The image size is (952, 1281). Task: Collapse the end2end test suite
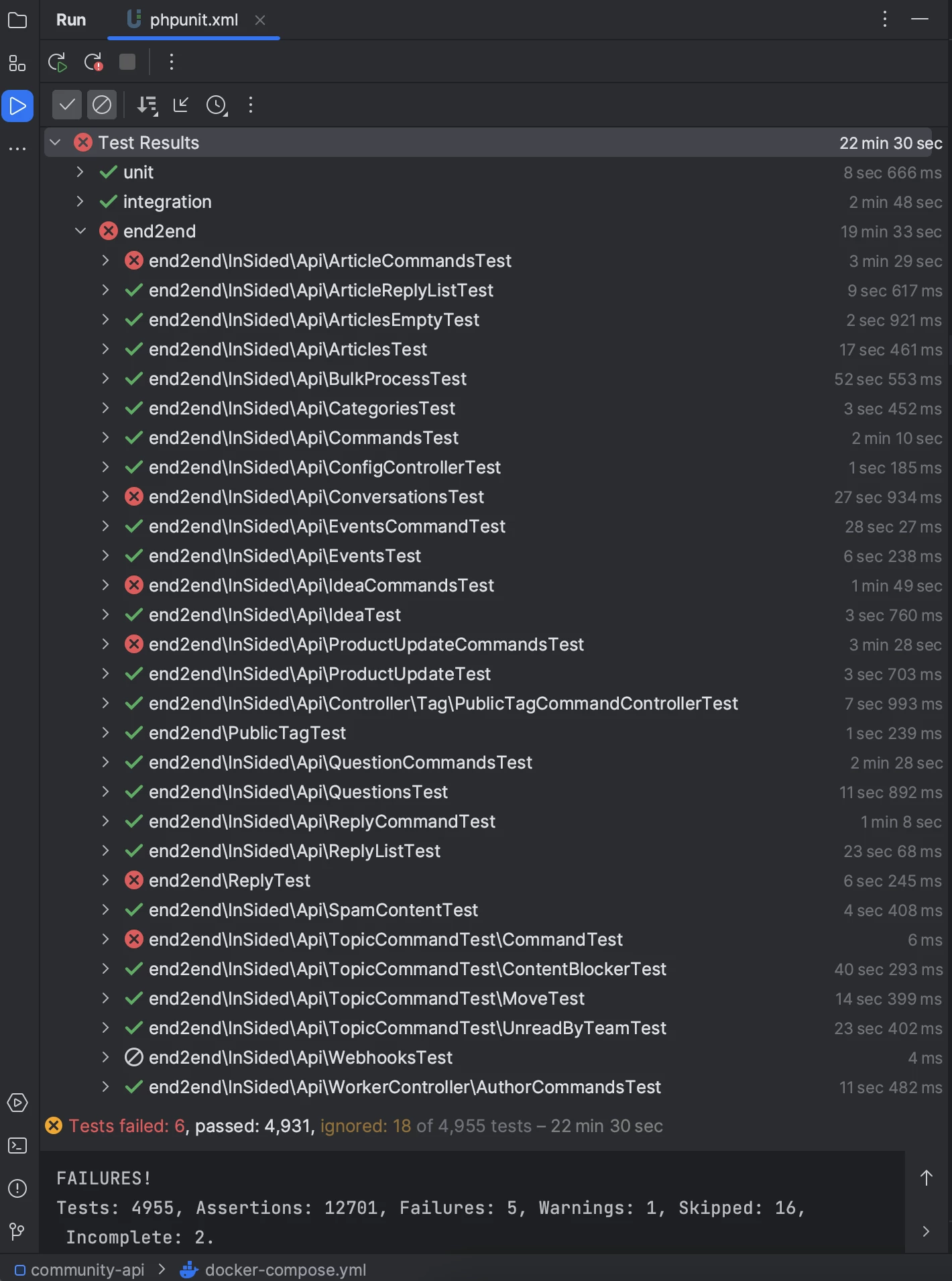coord(80,231)
